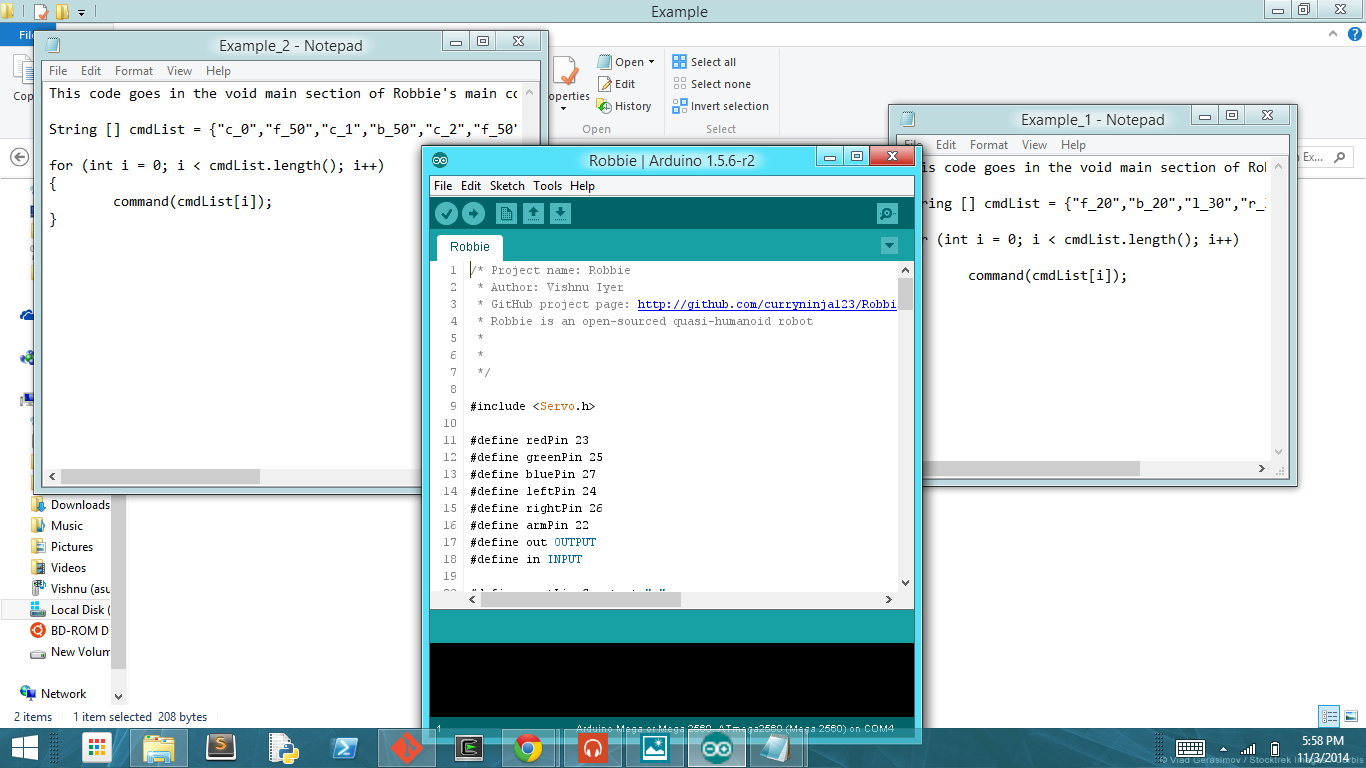Follow the GitHub project page link in code

(766, 304)
